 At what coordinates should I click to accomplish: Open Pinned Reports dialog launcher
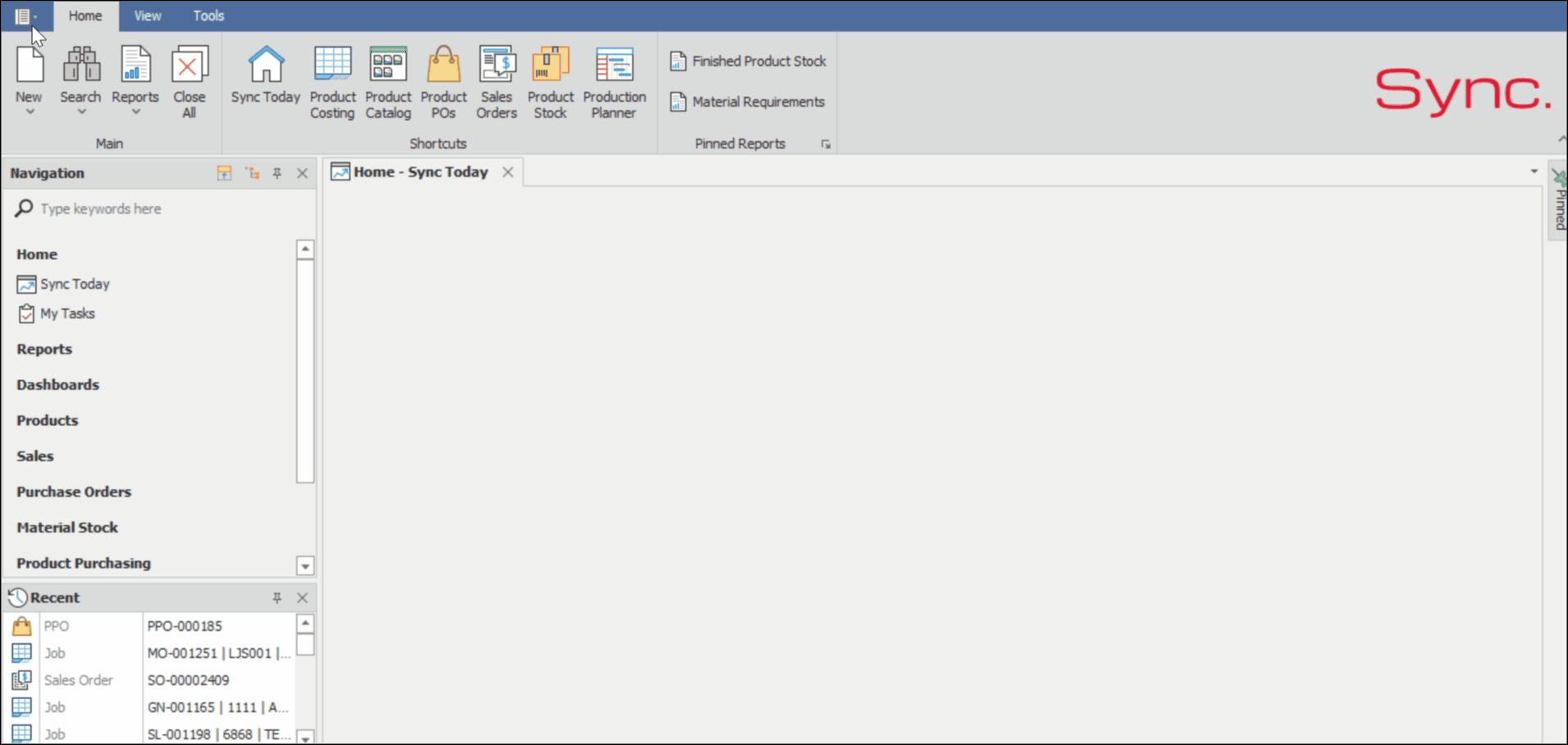pos(825,144)
